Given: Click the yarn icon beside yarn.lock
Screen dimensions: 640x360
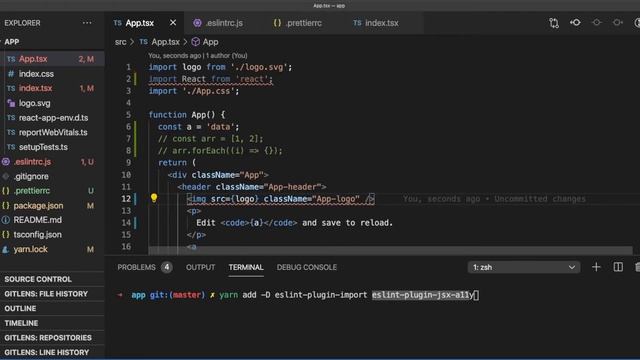Looking at the screenshot, I should pos(5,249).
